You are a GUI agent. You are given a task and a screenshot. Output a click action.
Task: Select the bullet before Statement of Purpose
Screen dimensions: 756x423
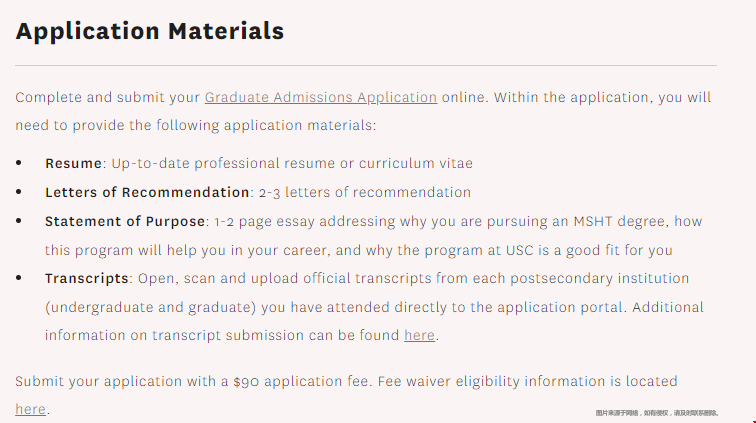[x=19, y=220]
